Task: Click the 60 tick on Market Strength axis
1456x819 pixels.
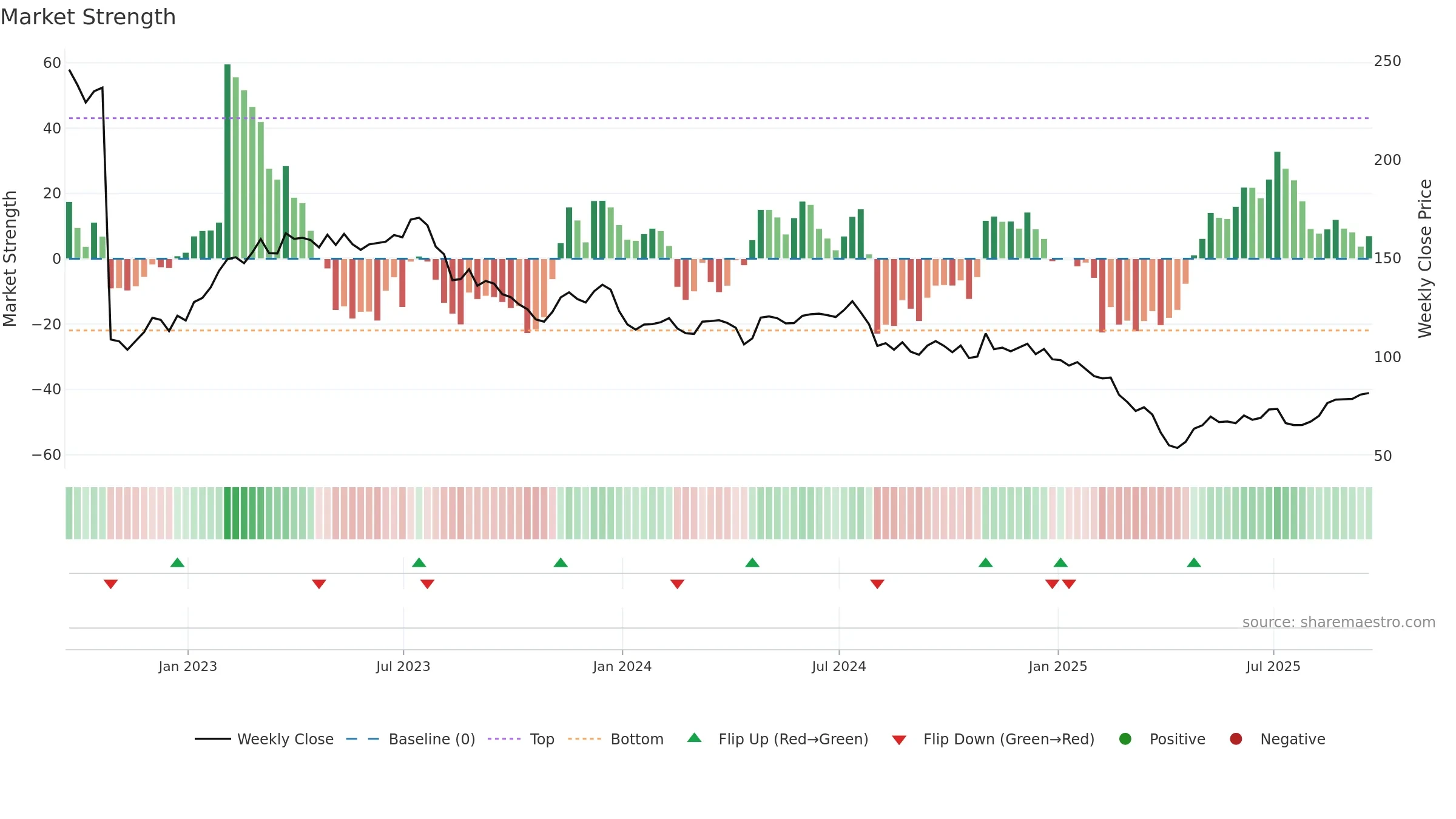Action: point(52,63)
